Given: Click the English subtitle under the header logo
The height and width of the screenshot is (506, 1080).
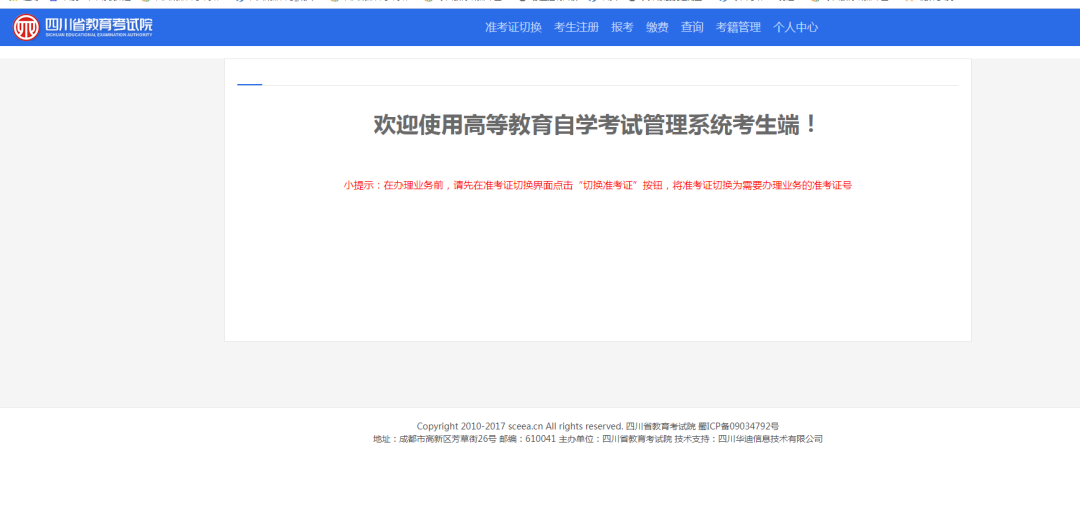Looking at the screenshot, I should 97,35.
